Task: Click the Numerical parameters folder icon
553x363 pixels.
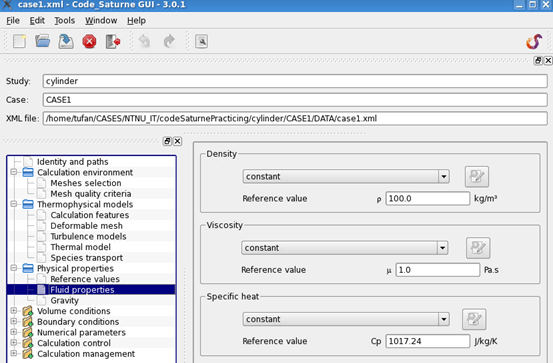Action: [x=28, y=332]
